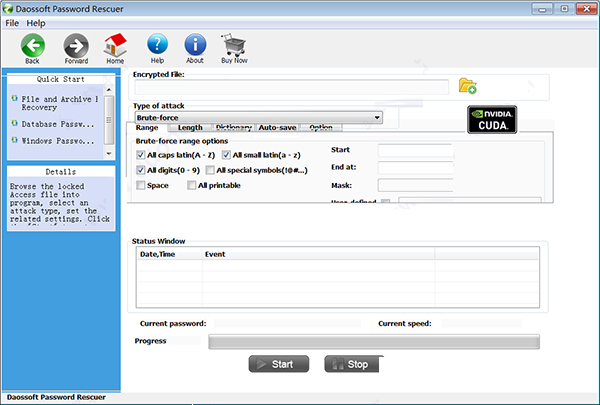Screen dimensions: 600x405
Task: Enable the All printable checkbox
Action: pyautogui.click(x=191, y=185)
